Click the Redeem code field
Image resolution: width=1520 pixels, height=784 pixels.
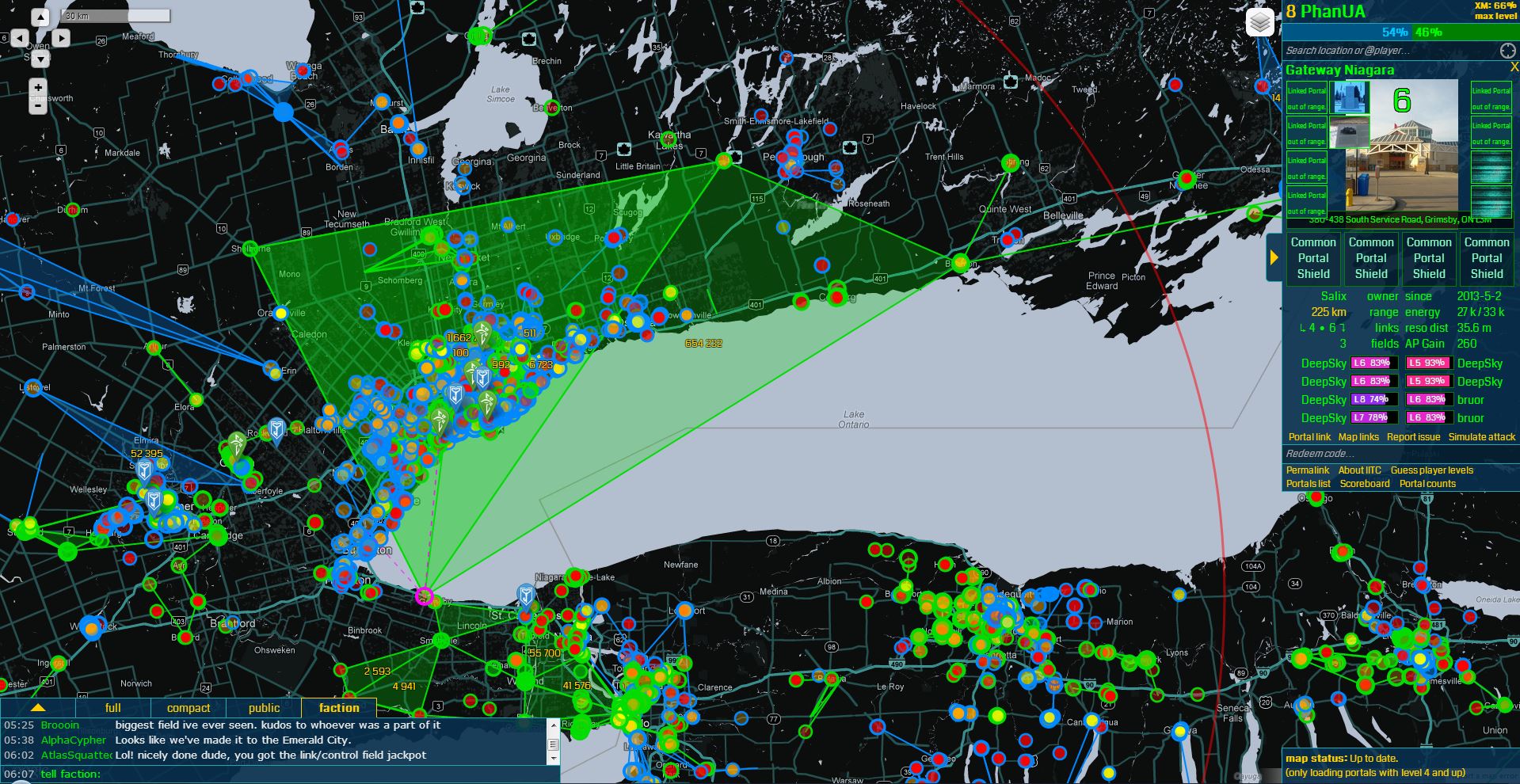tap(1400, 454)
